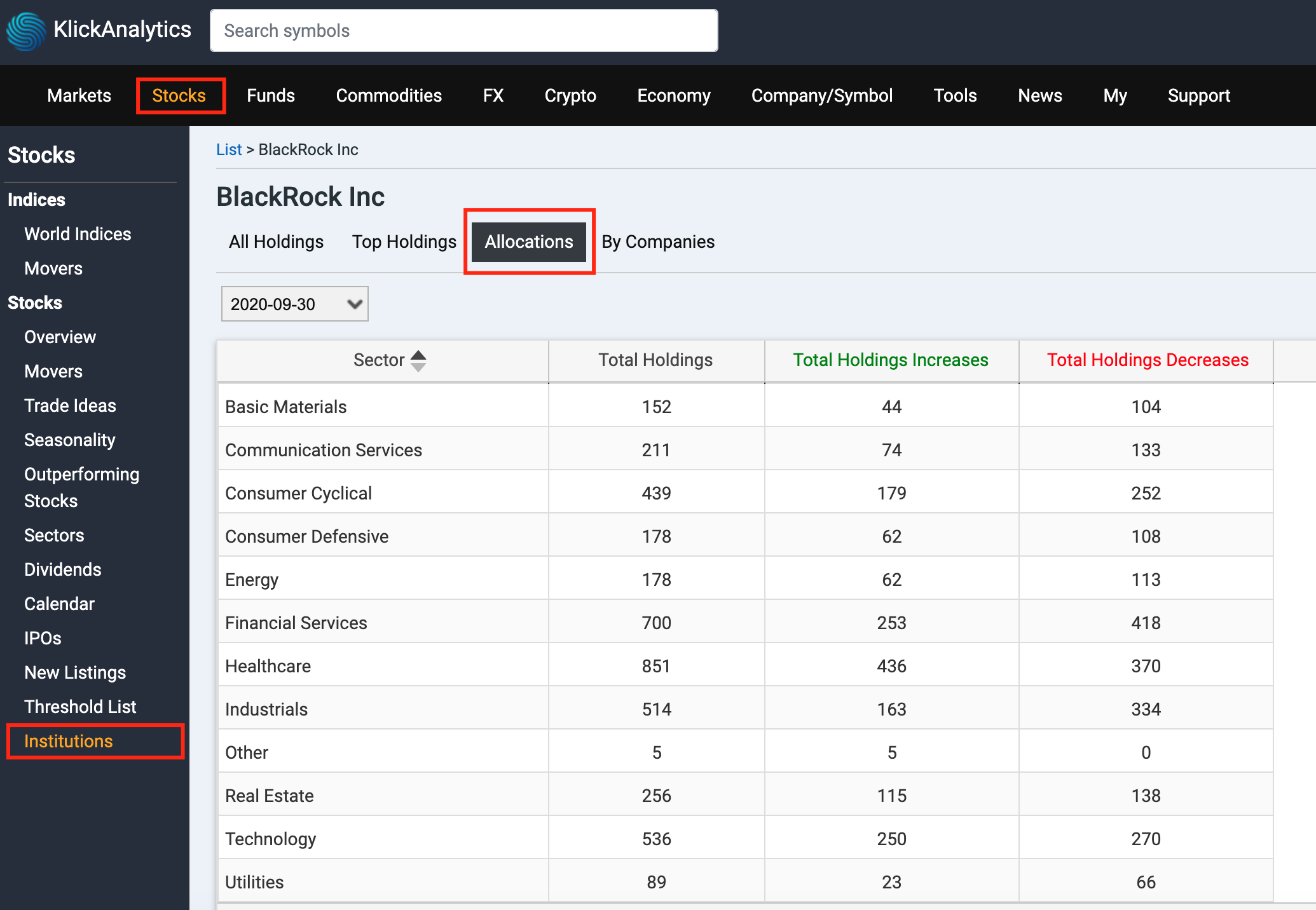1316x910 pixels.
Task: Open Threshold List in sidebar
Action: tap(80, 707)
